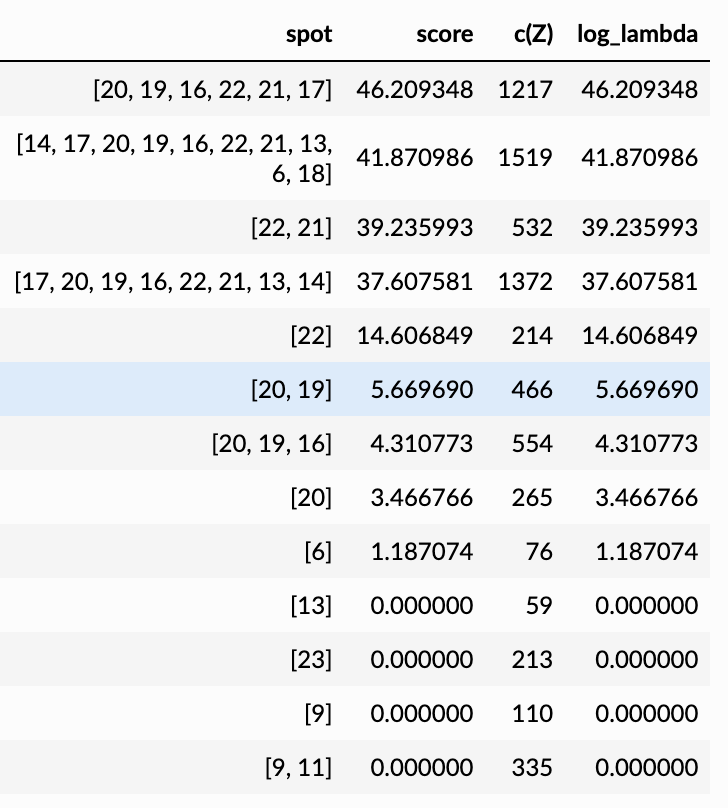728x808 pixels.
Task: Select spot cell [17, 20, 19, 16, 22, 21, 13, 14]
Action: [x=173, y=282]
